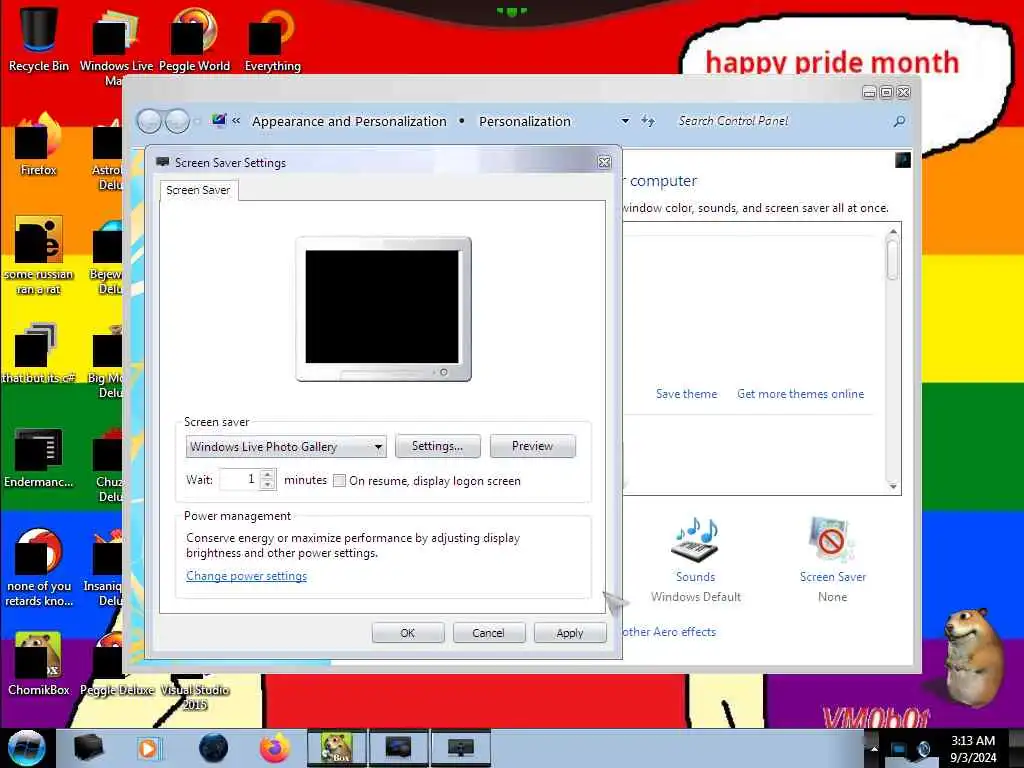The width and height of the screenshot is (1024, 768).
Task: Decrease the Wait minutes spinner
Action: point(267,485)
